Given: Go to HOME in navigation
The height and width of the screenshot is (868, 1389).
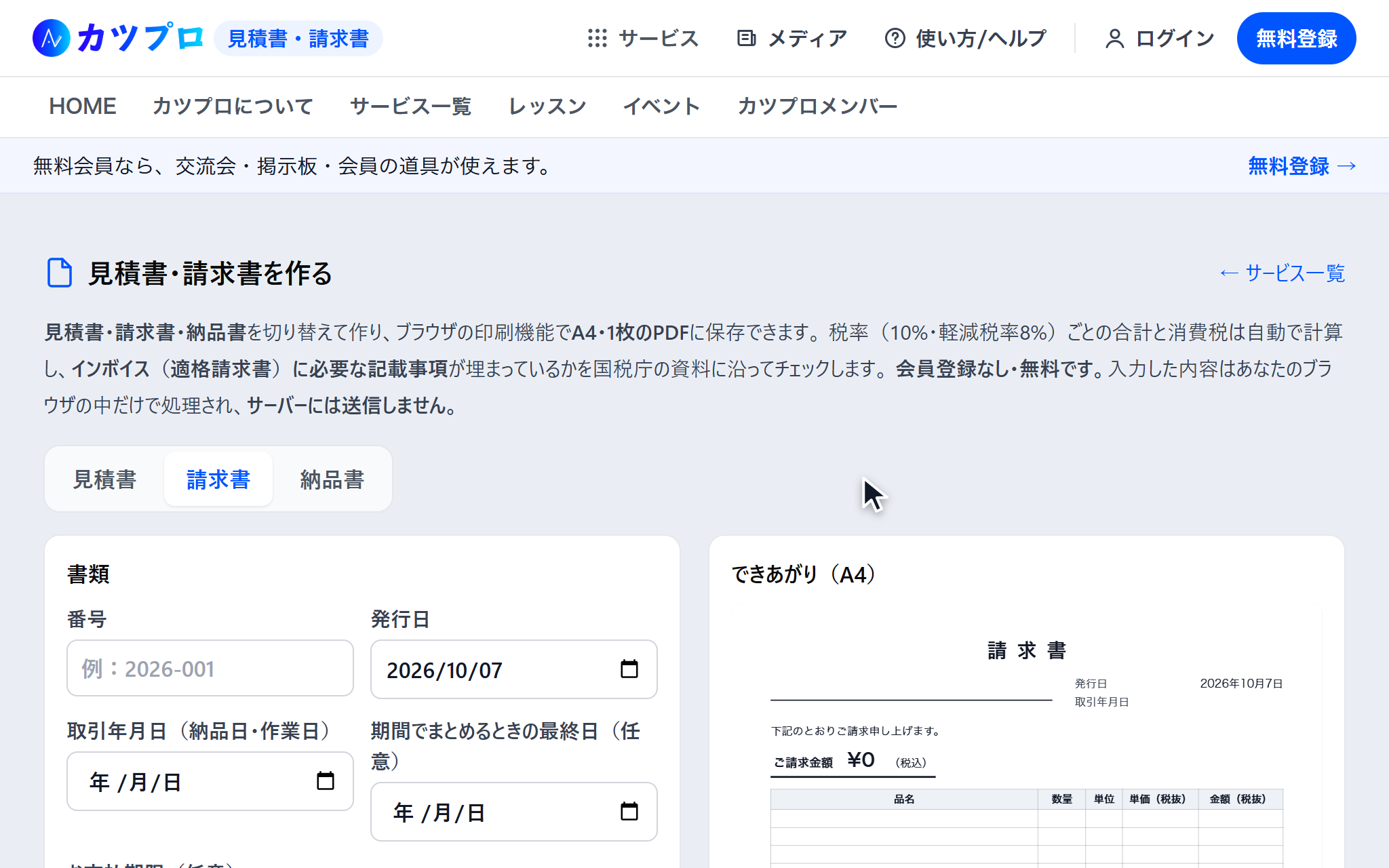Looking at the screenshot, I should click(x=83, y=106).
